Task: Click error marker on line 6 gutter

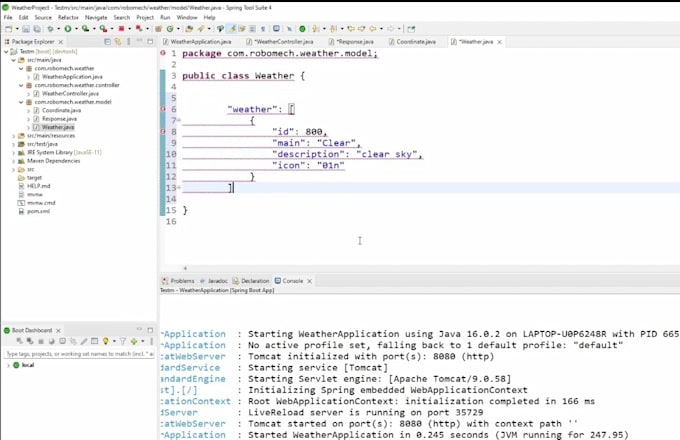Action: point(163,109)
